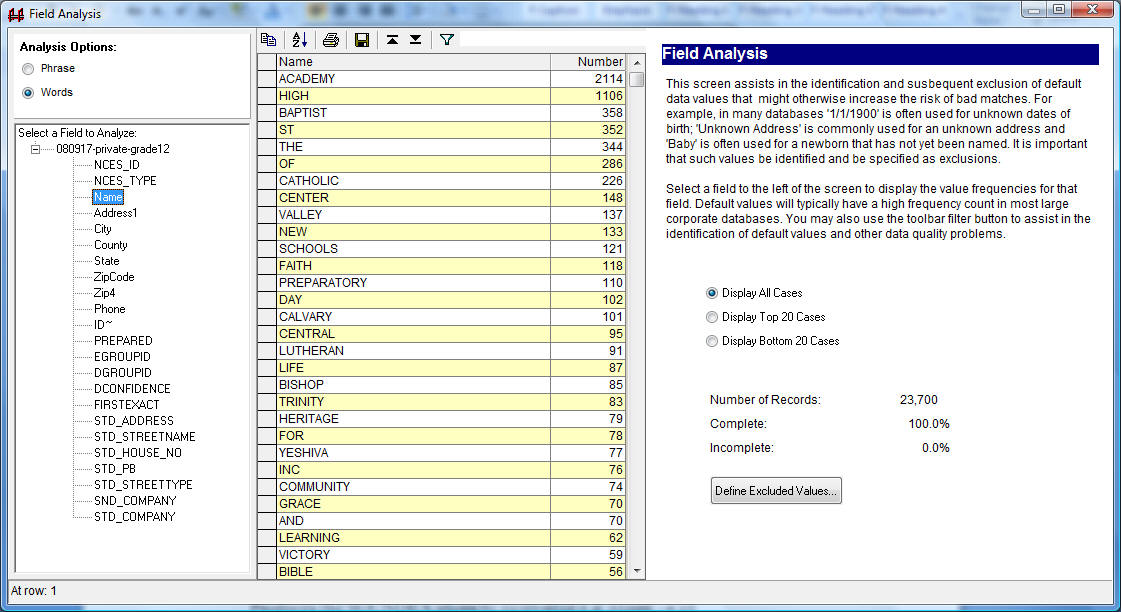Choose Display Bottom 20 Cases
1121x612 pixels.
tap(712, 341)
